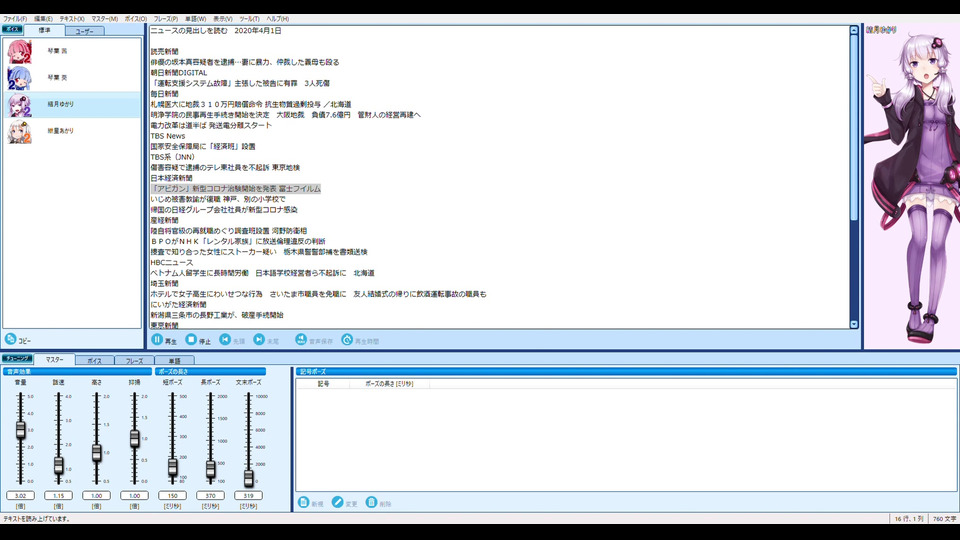Image resolution: width=960 pixels, height=540 pixels.
Task: Open the 単語(W) menu
Action: 195,19
